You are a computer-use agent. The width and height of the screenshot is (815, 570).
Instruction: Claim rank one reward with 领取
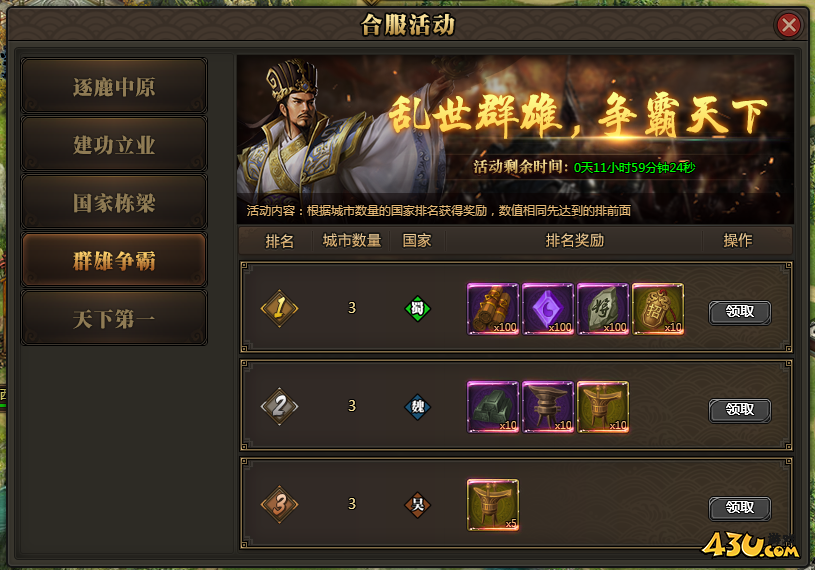coord(740,312)
